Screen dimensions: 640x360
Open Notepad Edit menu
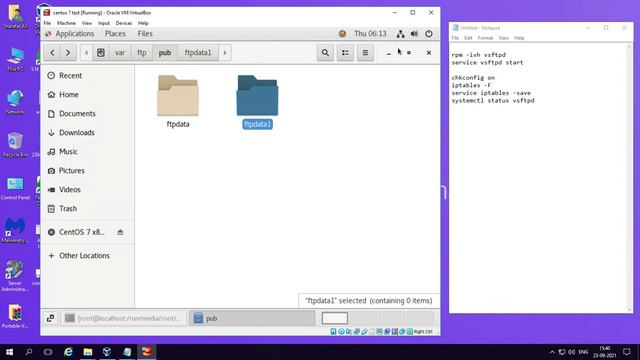click(x=468, y=38)
